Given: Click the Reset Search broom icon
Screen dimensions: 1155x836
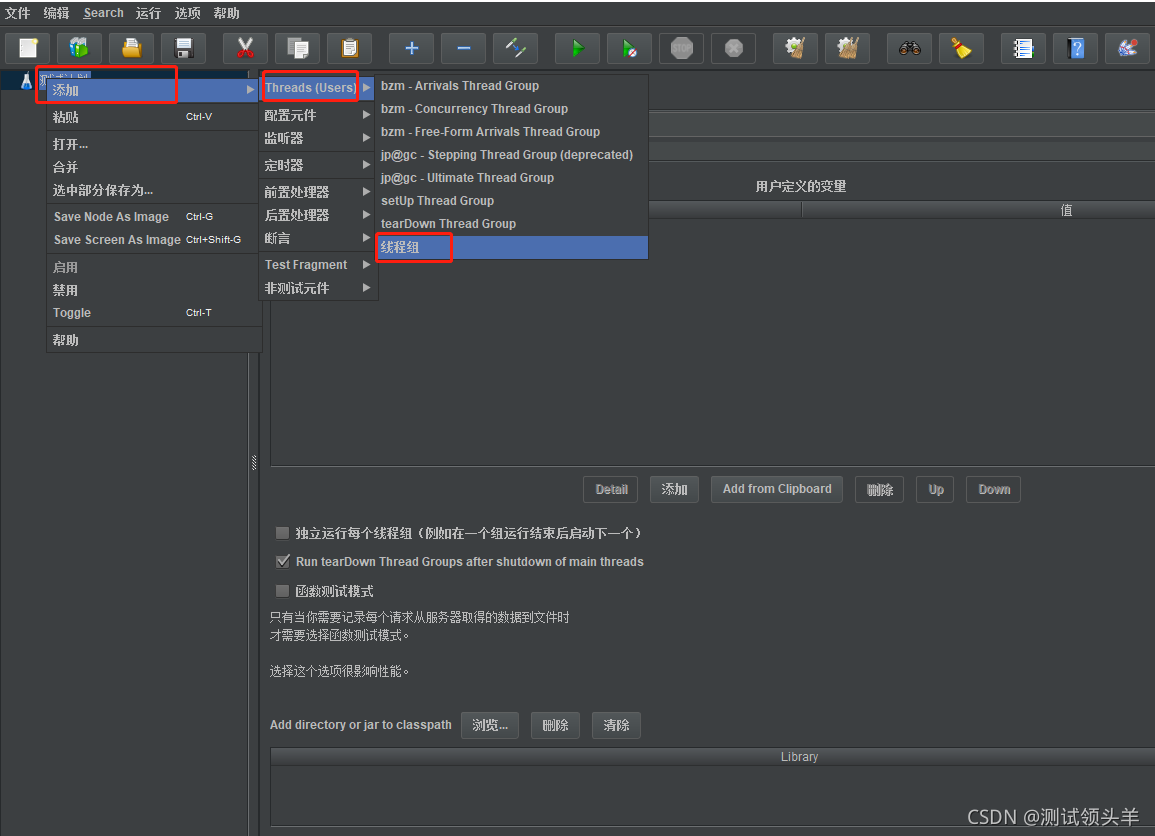Looking at the screenshot, I should pyautogui.click(x=961, y=49).
